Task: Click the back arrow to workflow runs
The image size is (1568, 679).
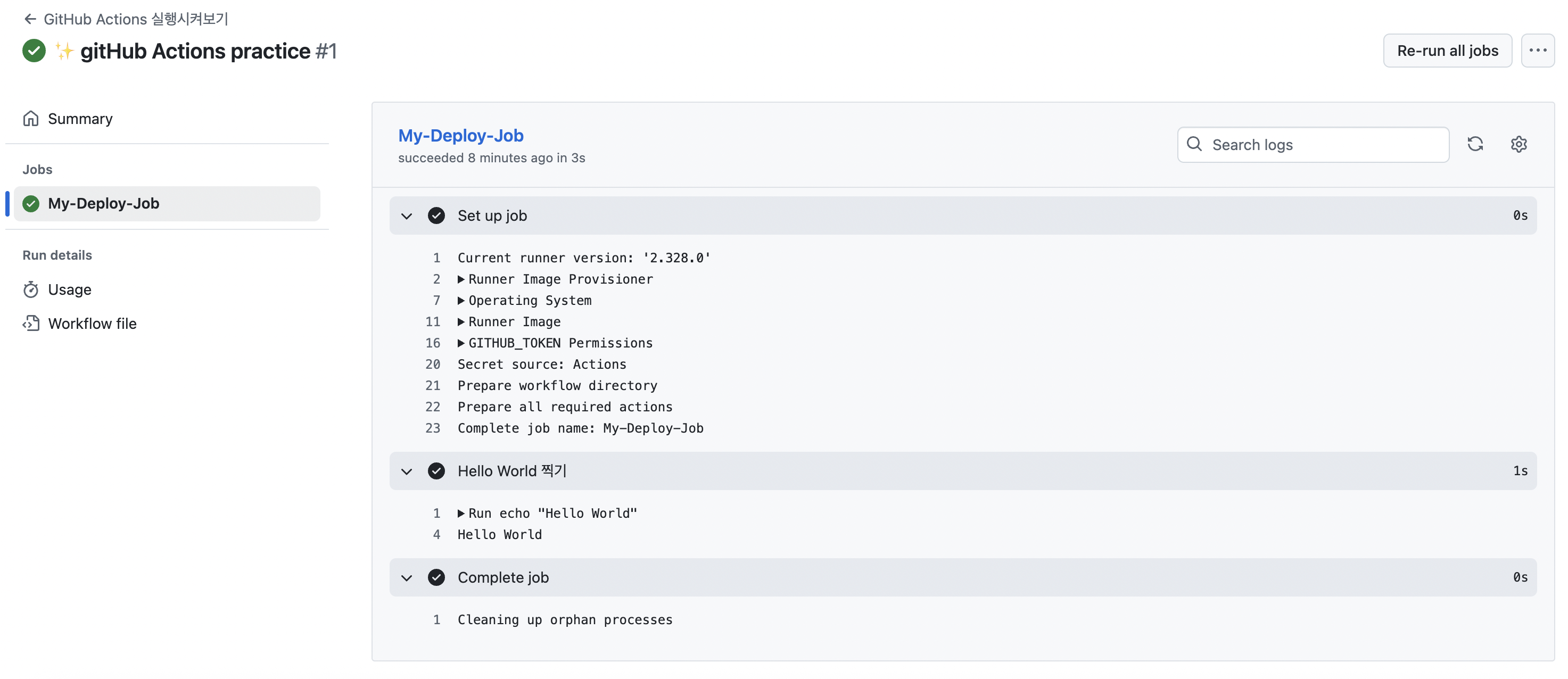Action: [x=30, y=19]
